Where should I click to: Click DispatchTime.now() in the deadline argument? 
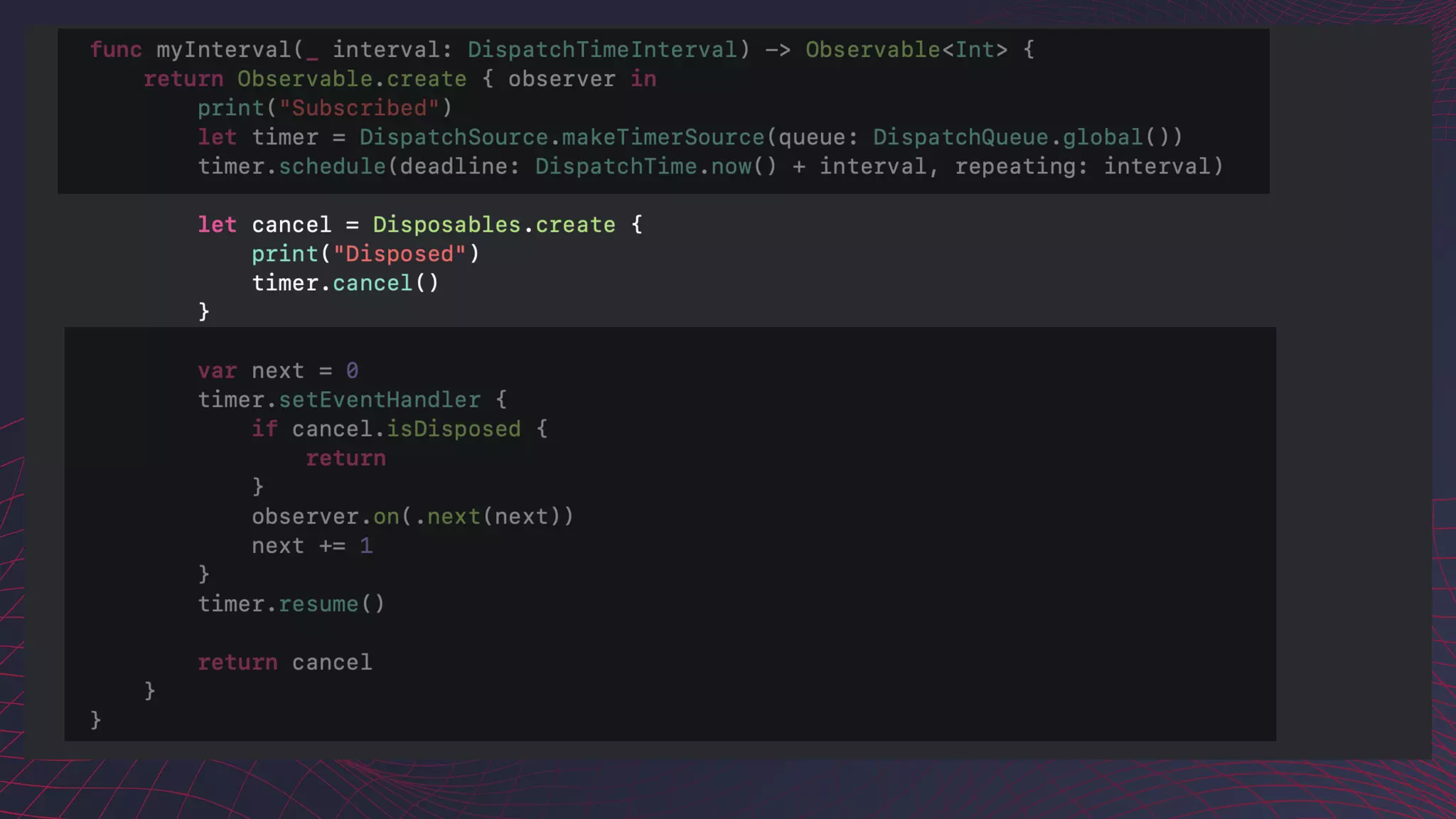[x=655, y=166]
